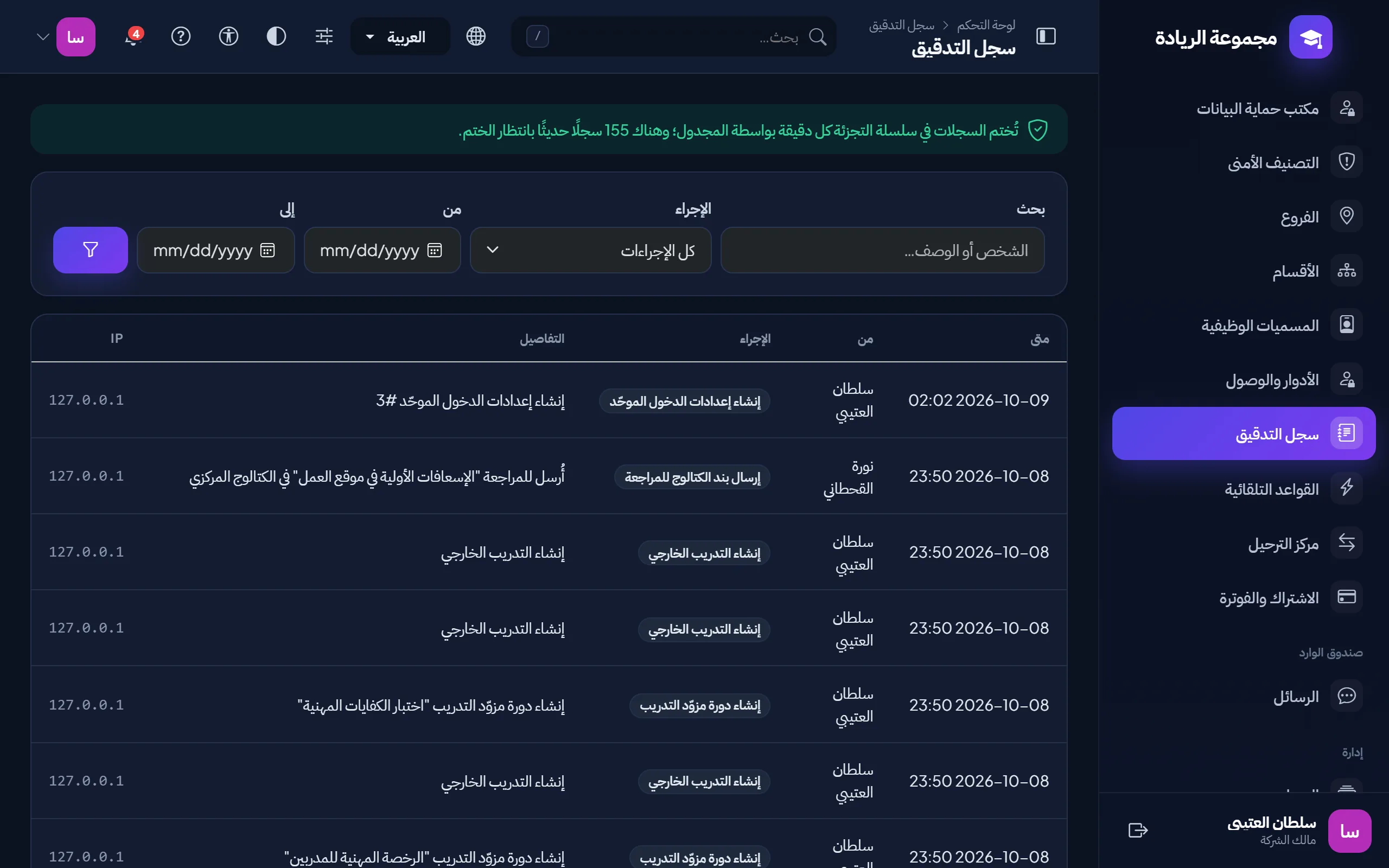
Task: Focus the top بحث search field
Action: click(673, 37)
